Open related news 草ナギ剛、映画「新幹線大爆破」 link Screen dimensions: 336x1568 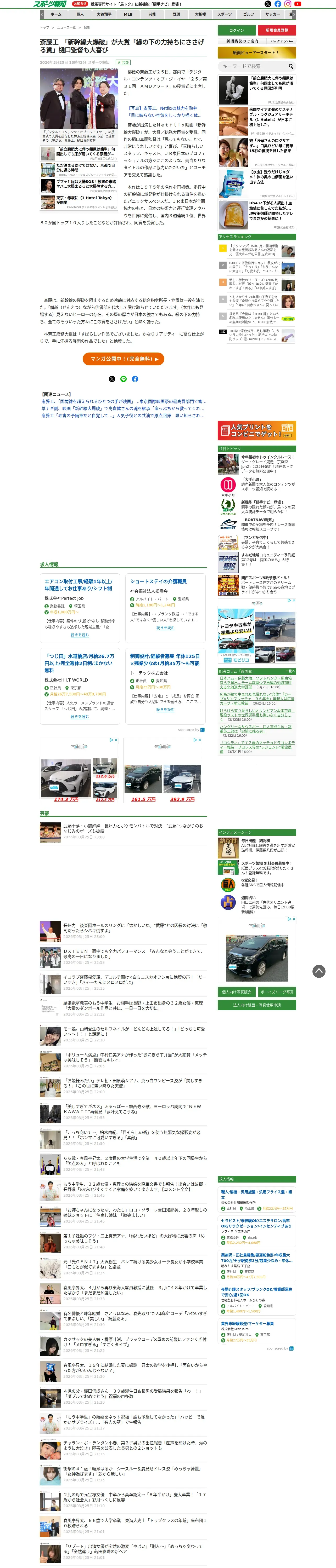122,408
